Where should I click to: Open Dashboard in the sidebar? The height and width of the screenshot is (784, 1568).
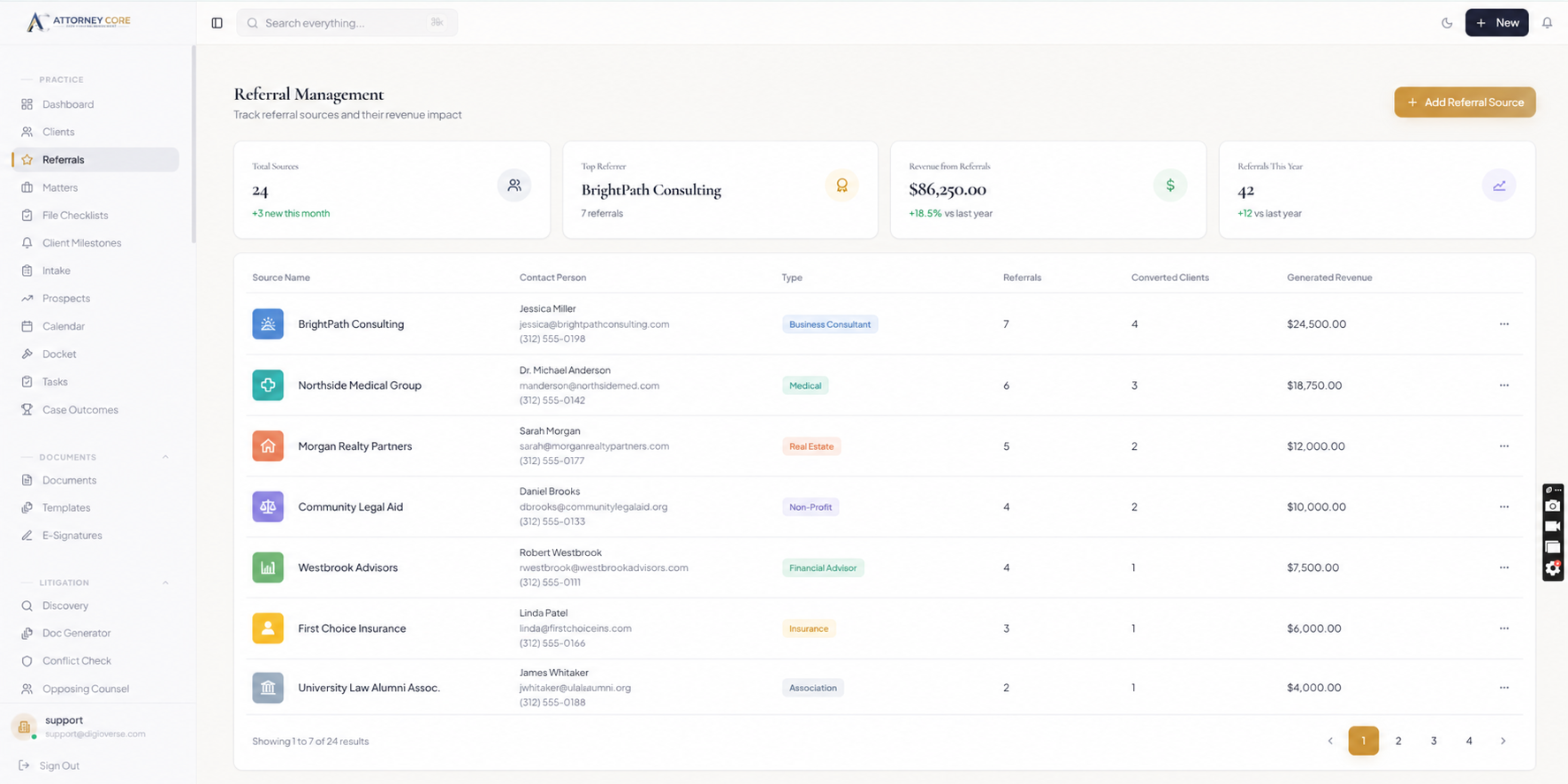tap(95, 104)
